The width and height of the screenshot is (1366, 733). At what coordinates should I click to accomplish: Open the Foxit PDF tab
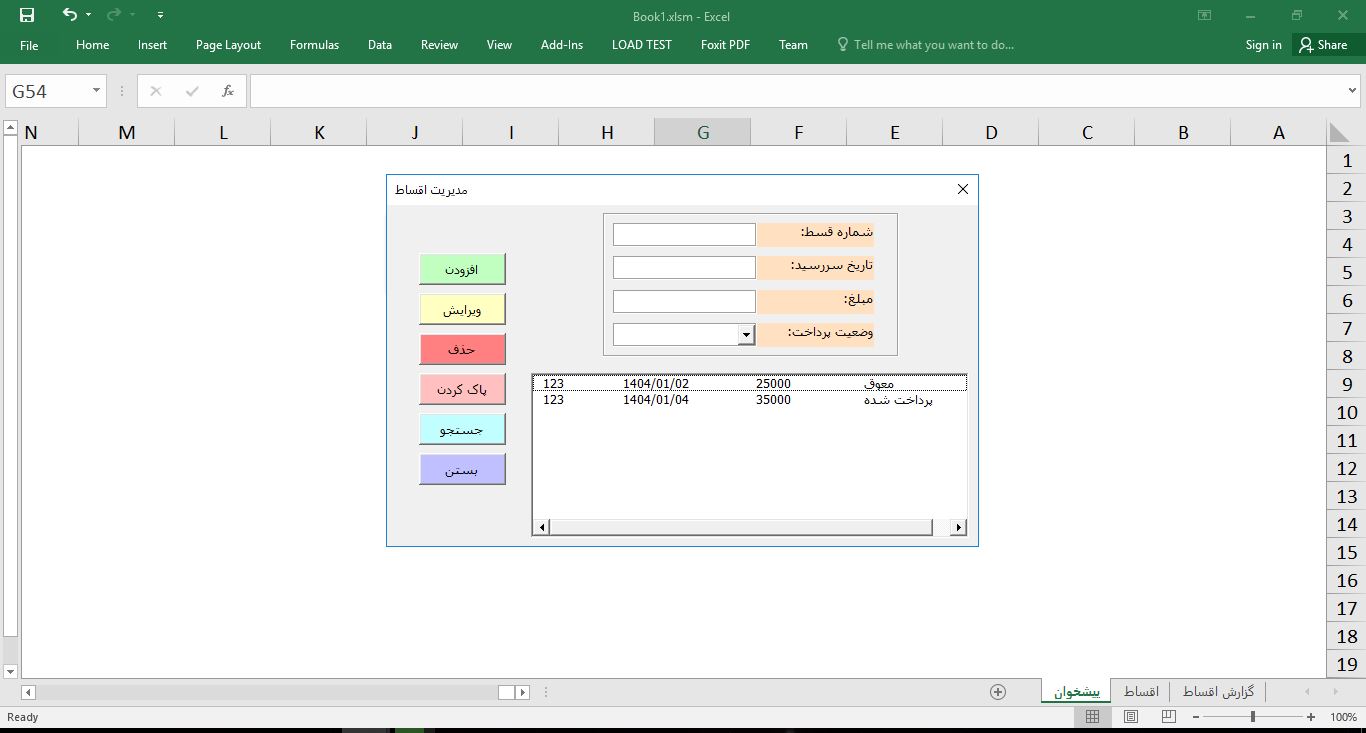click(725, 45)
